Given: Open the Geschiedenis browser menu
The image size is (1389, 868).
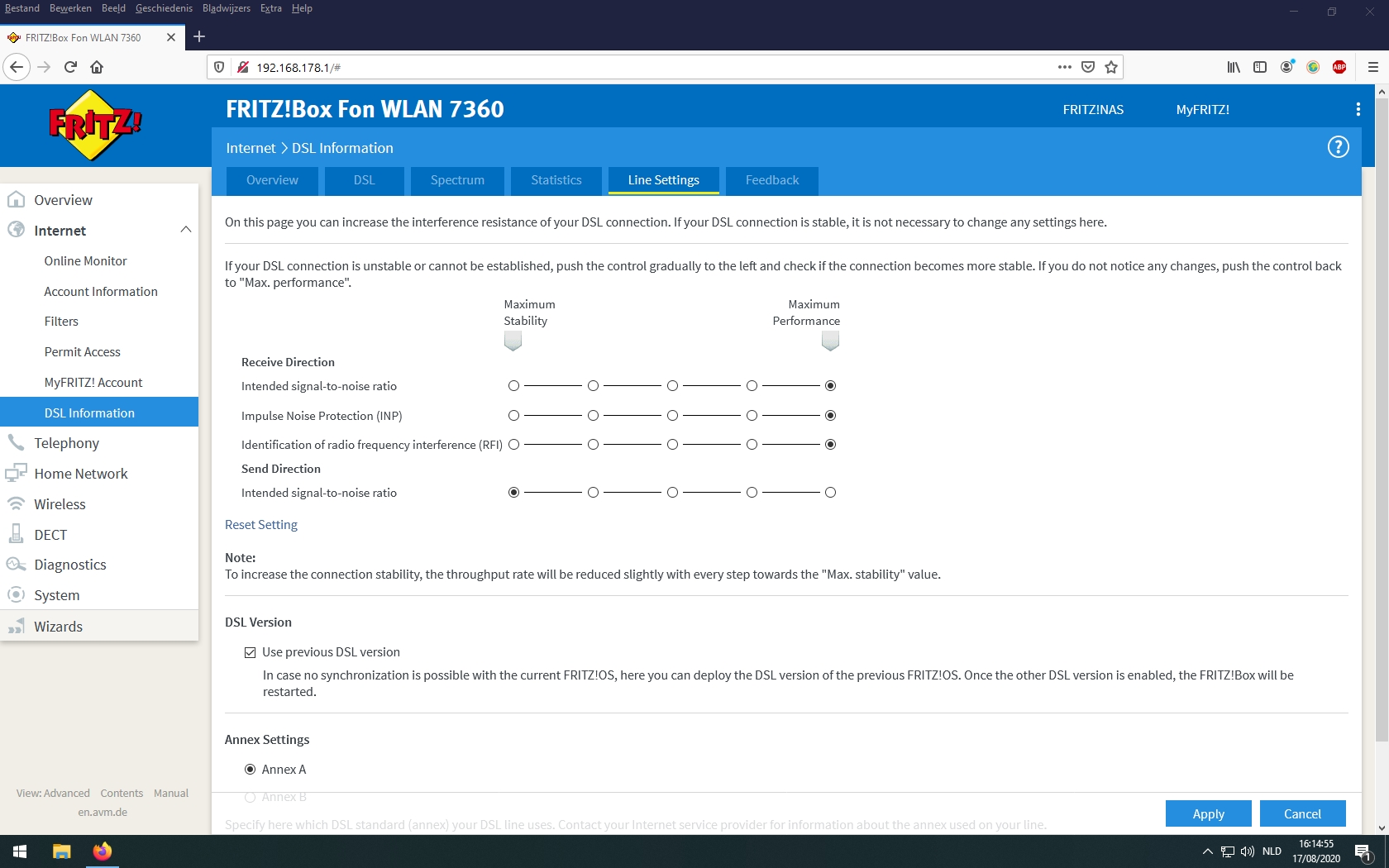Looking at the screenshot, I should click(164, 8).
